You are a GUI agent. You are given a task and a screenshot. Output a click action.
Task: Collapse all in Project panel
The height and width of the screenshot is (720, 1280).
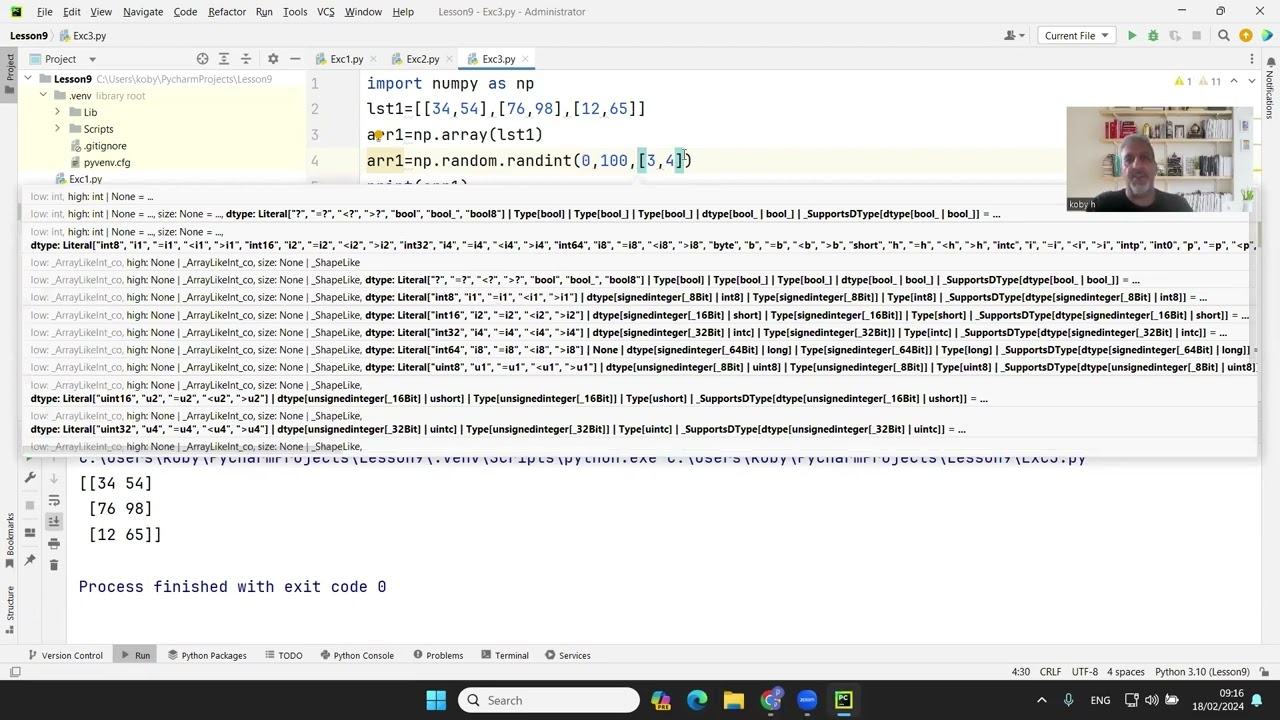(246, 59)
